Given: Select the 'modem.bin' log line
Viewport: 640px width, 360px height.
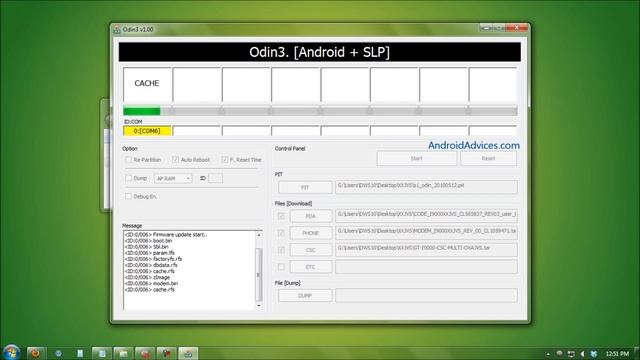Looking at the screenshot, I should [x=151, y=283].
